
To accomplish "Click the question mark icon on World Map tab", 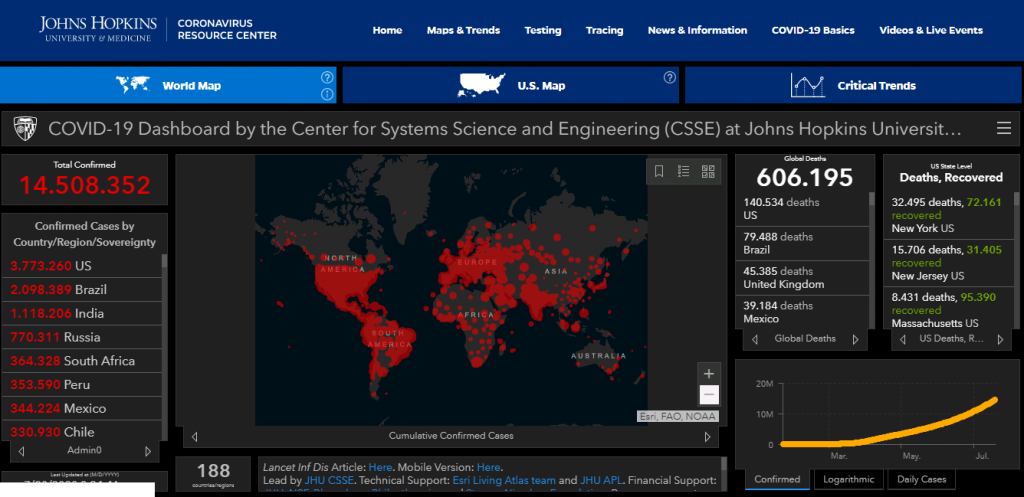I will tap(327, 77).
